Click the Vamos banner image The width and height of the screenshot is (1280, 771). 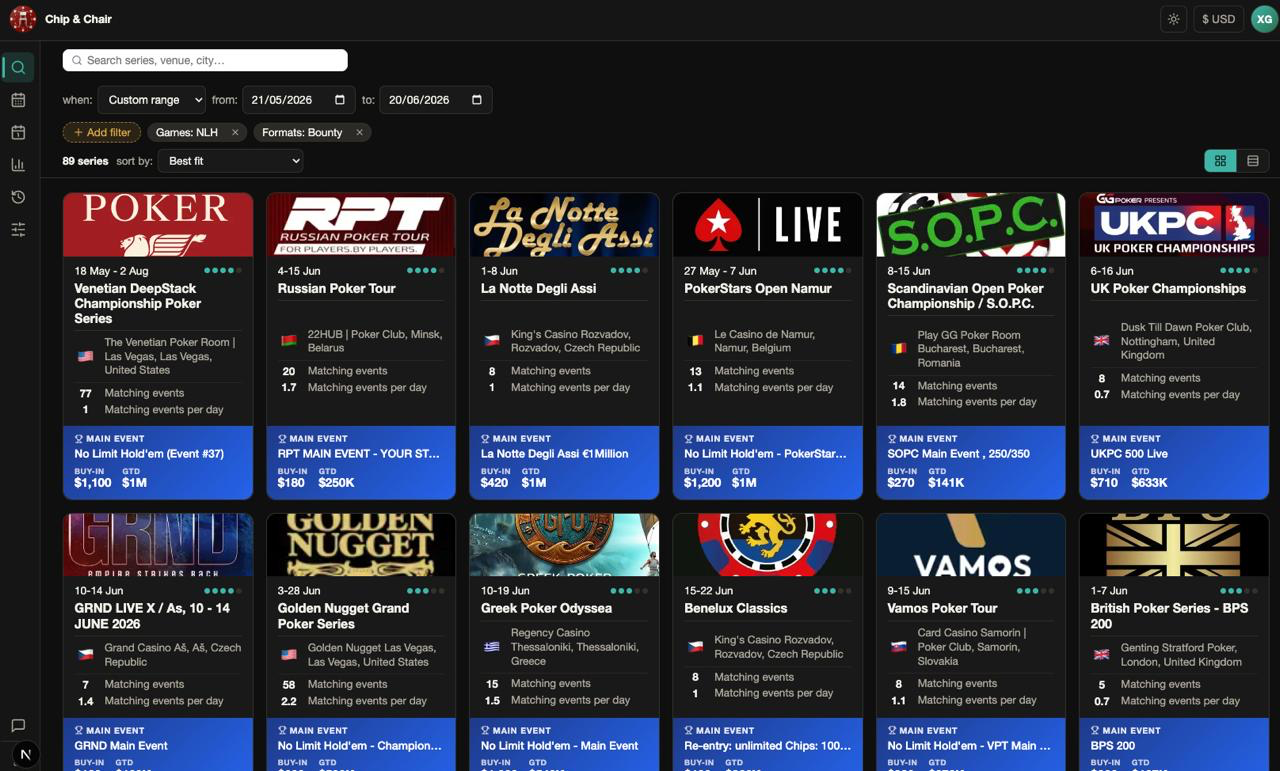[971, 545]
